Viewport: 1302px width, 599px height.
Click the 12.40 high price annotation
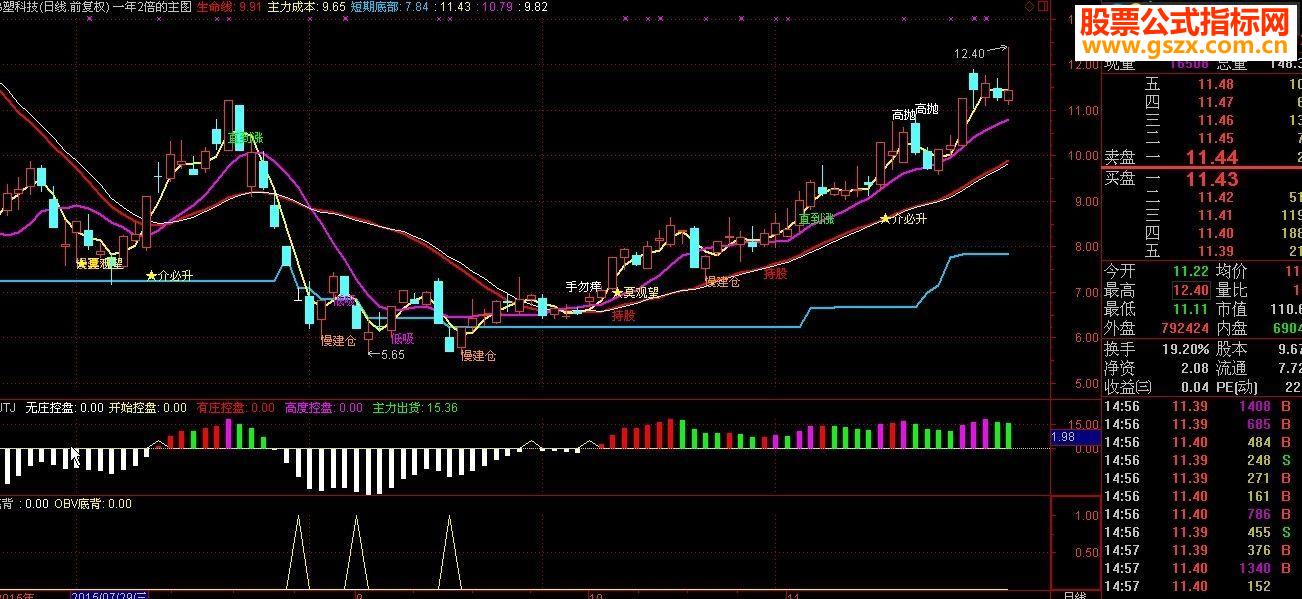pyautogui.click(x=969, y=53)
